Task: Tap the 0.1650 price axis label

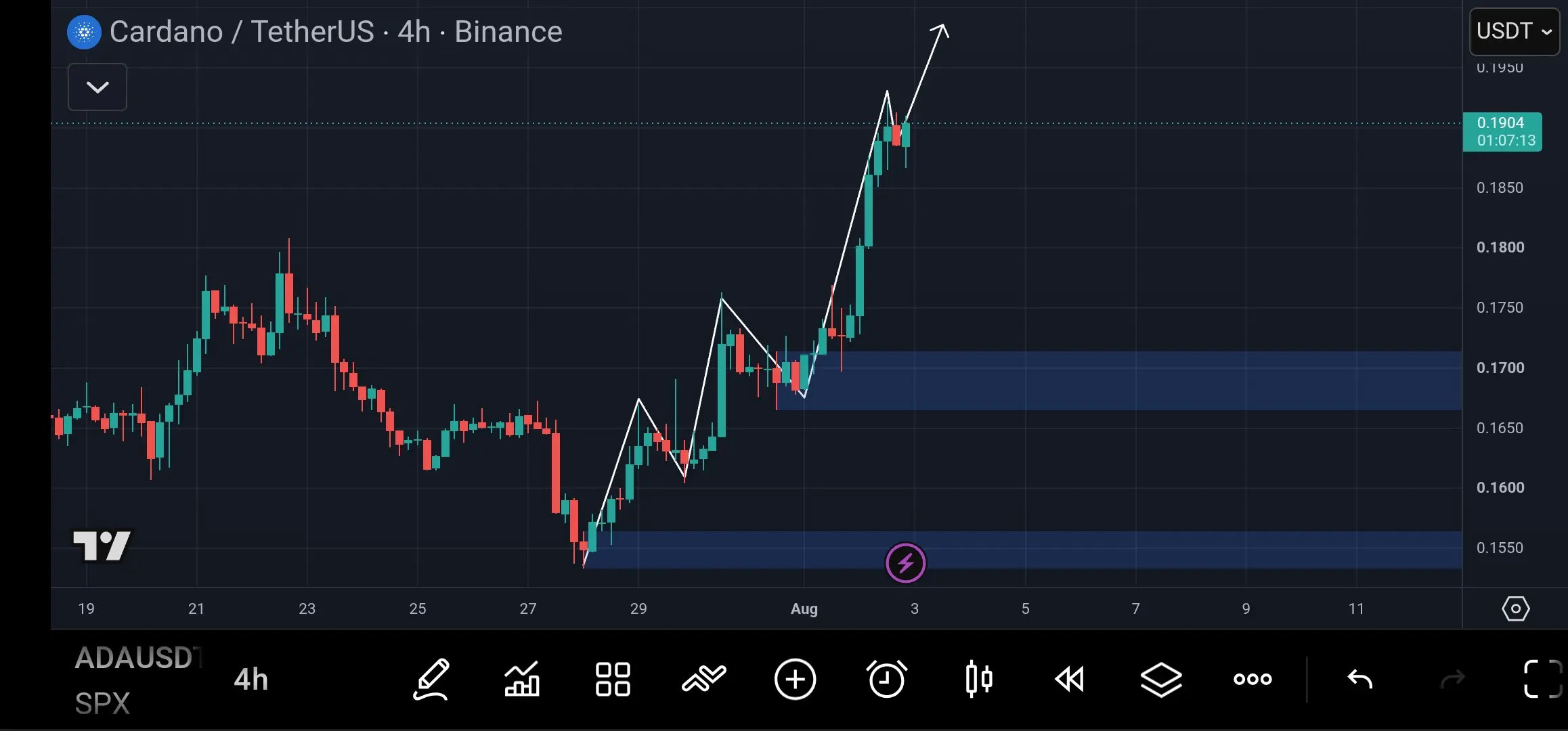Action: (x=1500, y=428)
